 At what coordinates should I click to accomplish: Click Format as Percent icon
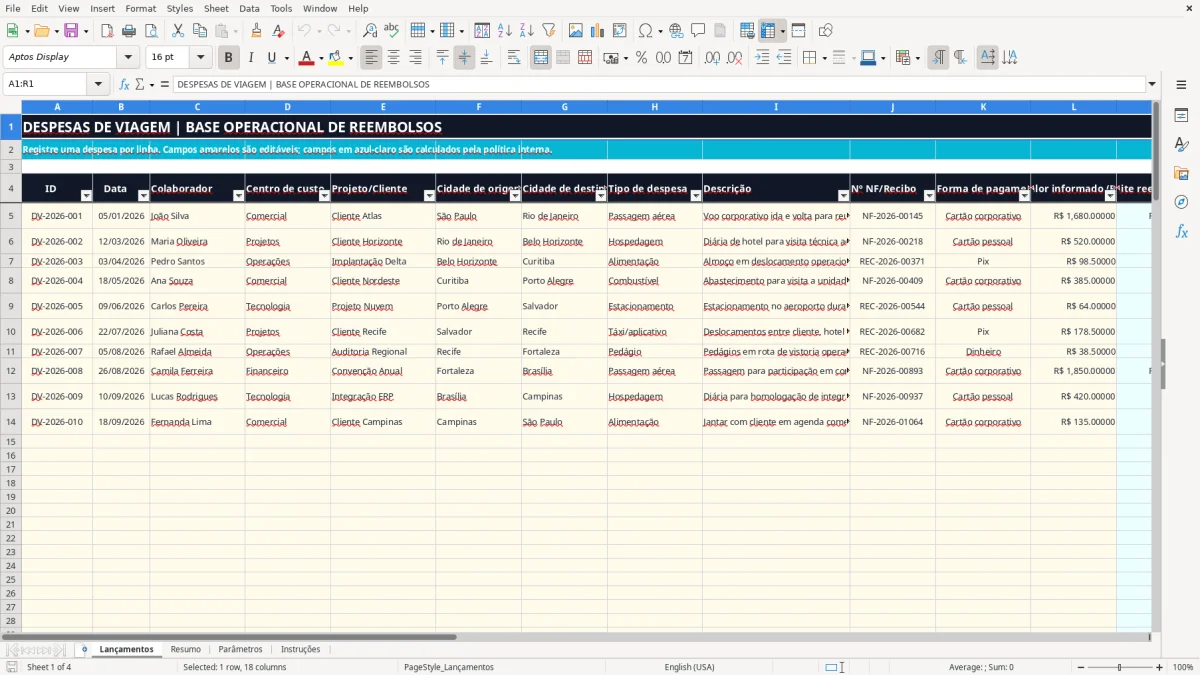[641, 58]
